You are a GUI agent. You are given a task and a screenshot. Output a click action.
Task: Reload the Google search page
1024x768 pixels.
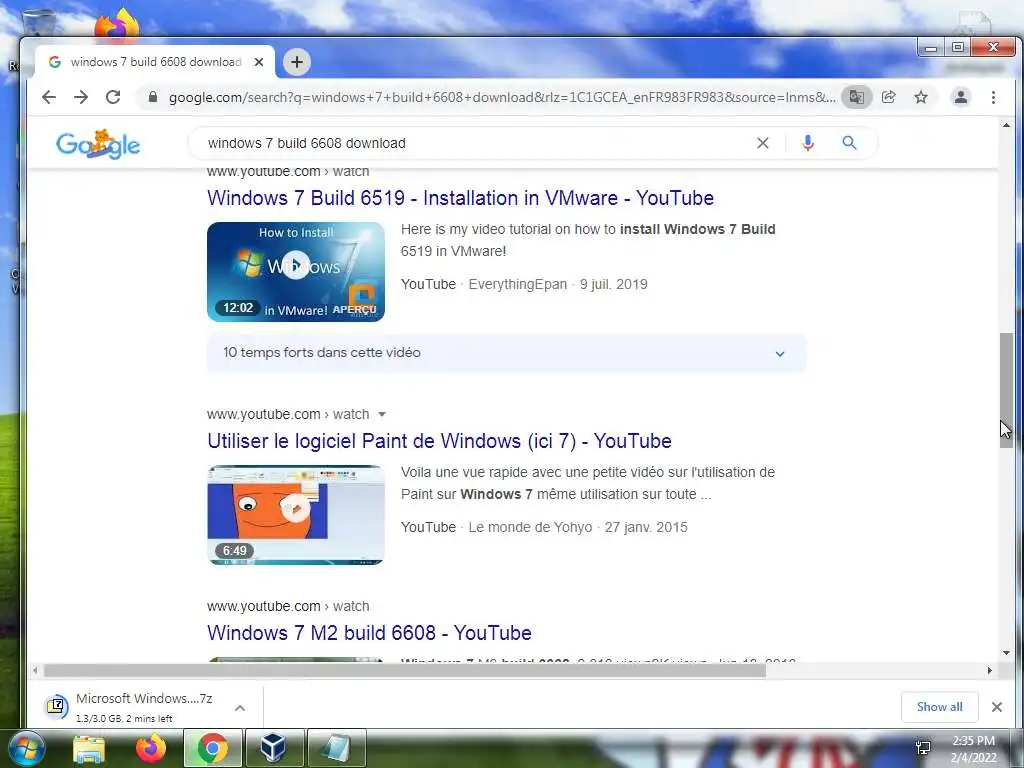coord(113,97)
